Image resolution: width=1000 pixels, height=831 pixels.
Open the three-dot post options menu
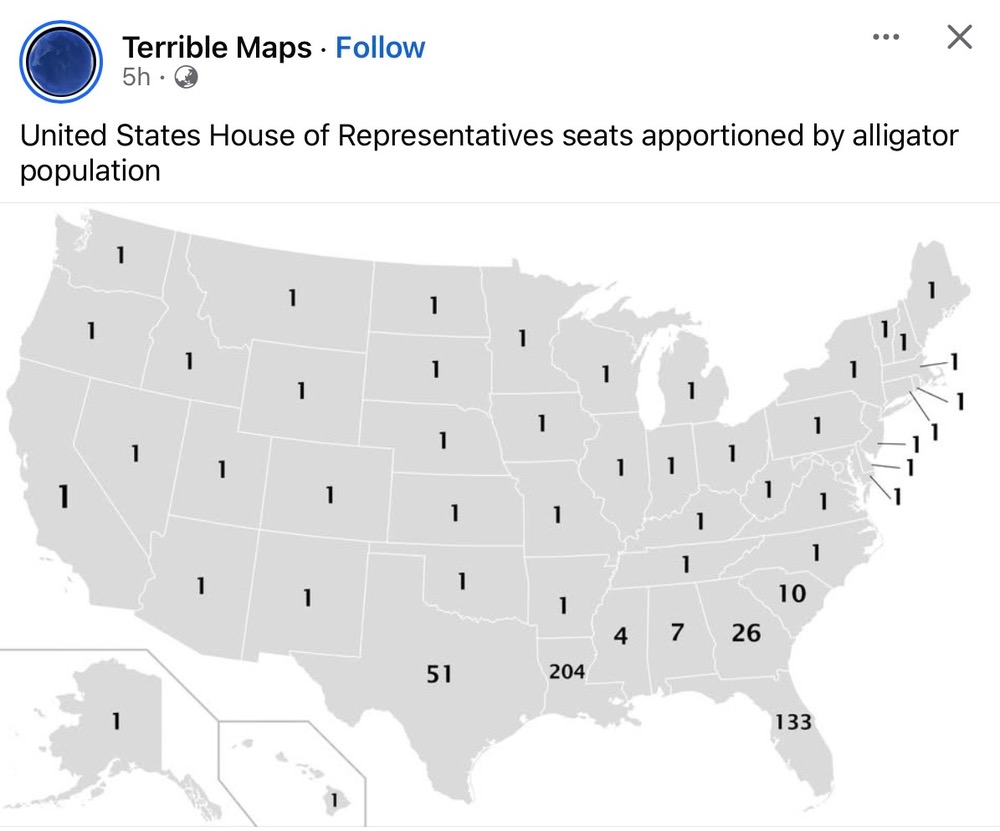pos(886,38)
